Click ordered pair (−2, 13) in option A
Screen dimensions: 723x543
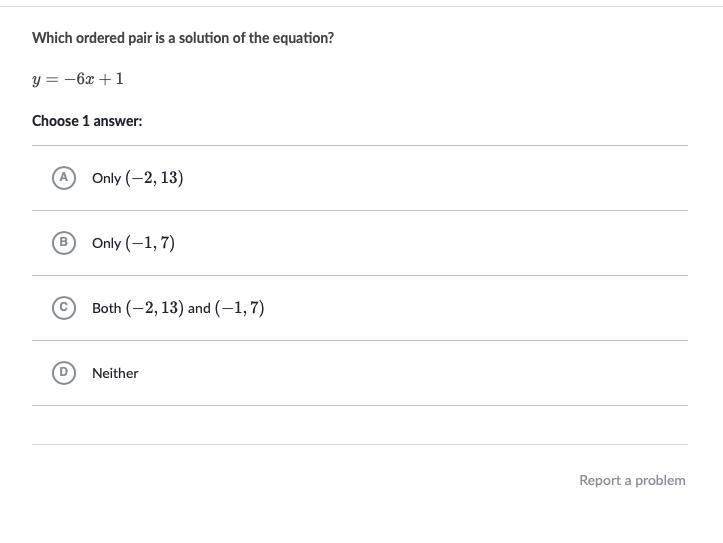(154, 178)
